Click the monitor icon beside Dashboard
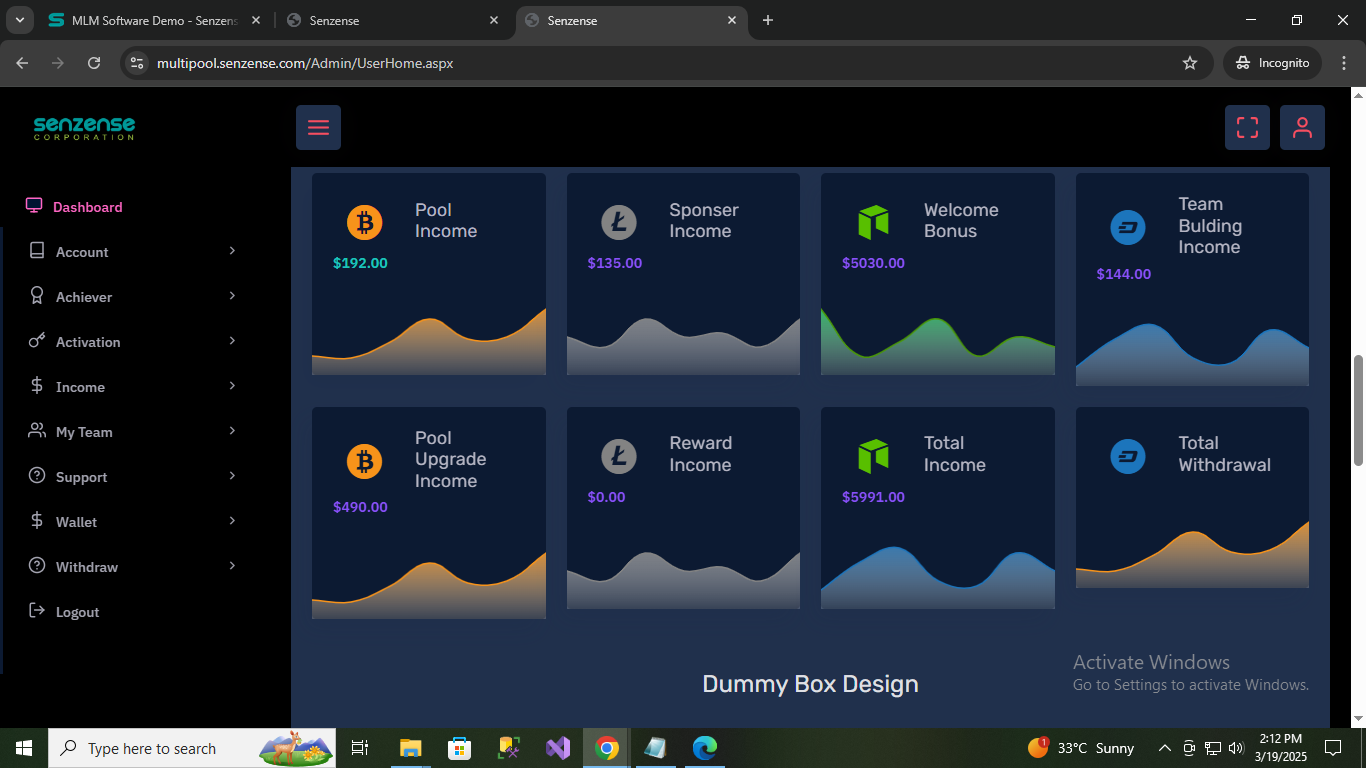This screenshot has height=768, width=1366. (34, 206)
